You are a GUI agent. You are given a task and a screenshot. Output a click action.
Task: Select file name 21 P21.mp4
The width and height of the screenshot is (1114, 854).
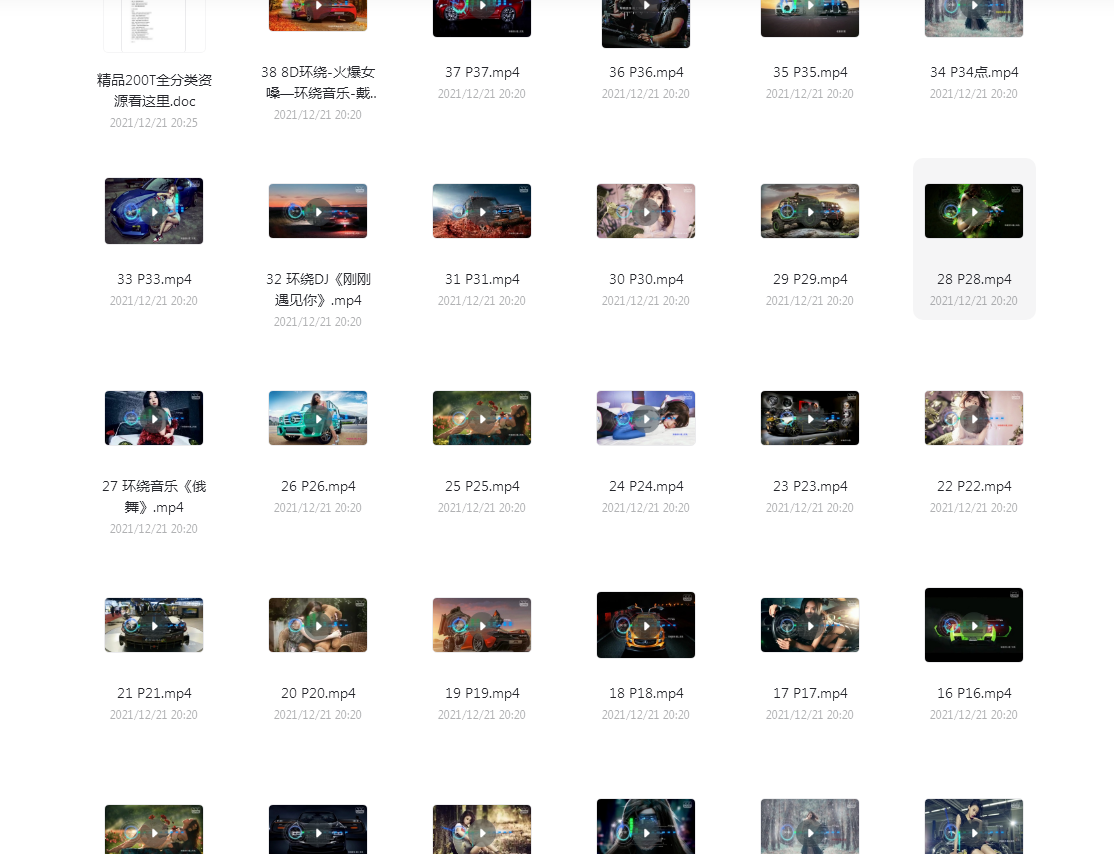[x=154, y=693]
